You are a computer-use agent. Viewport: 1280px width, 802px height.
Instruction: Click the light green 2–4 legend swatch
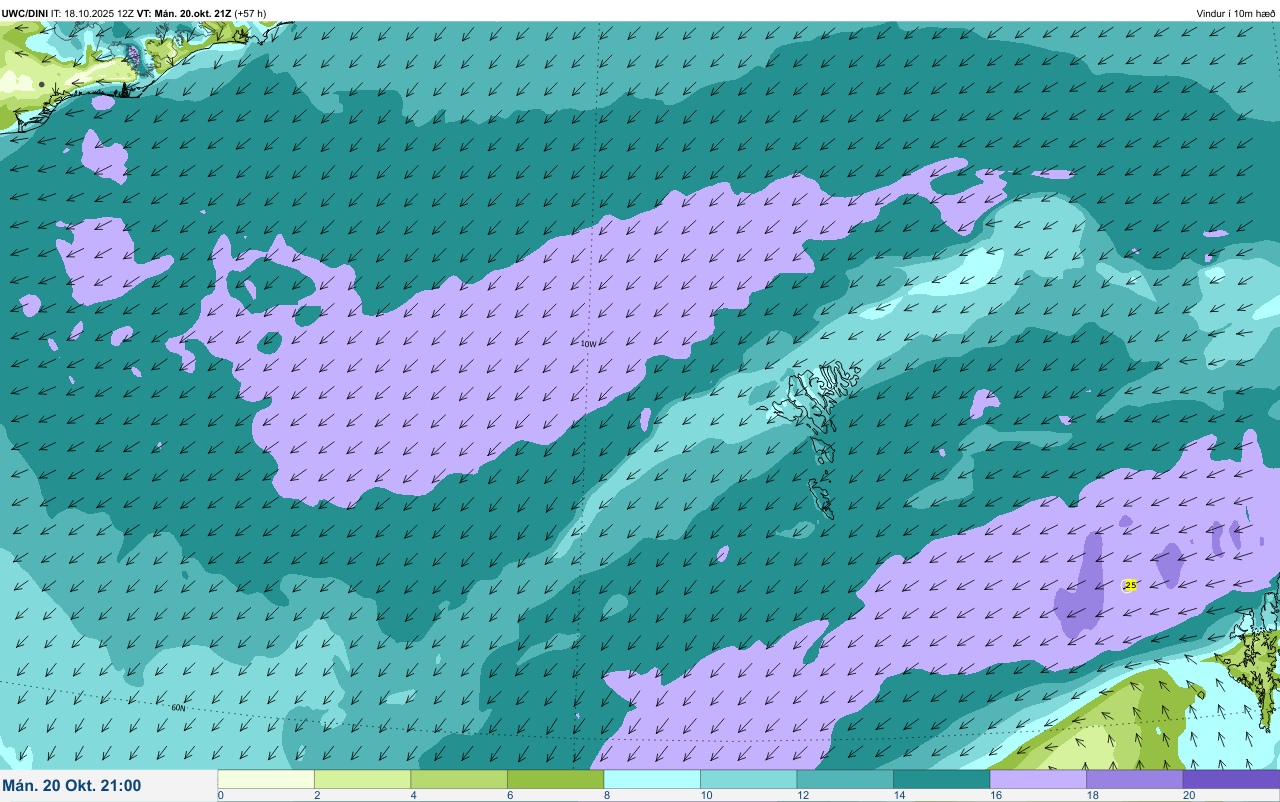pyautogui.click(x=362, y=779)
